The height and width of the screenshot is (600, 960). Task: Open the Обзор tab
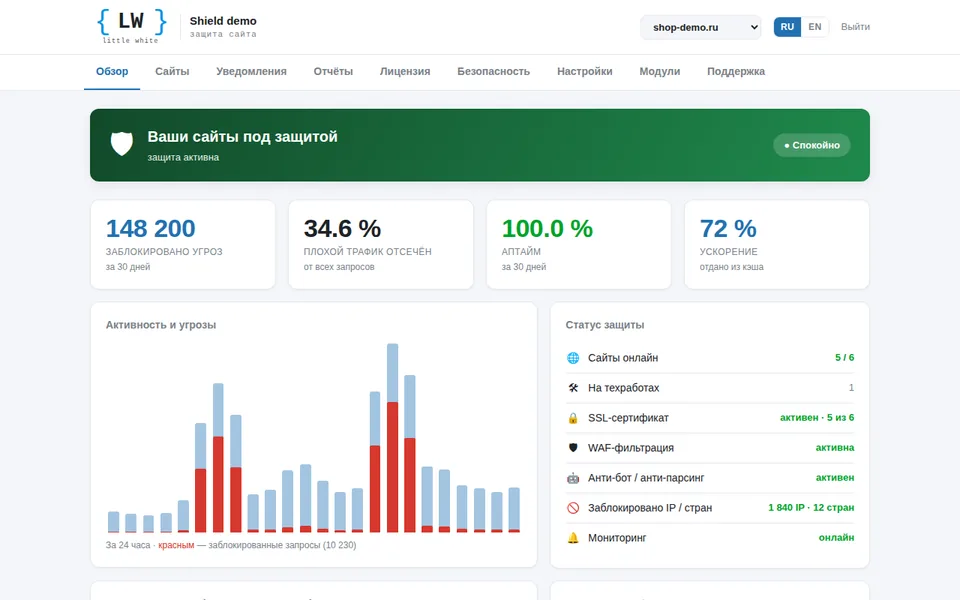click(112, 72)
